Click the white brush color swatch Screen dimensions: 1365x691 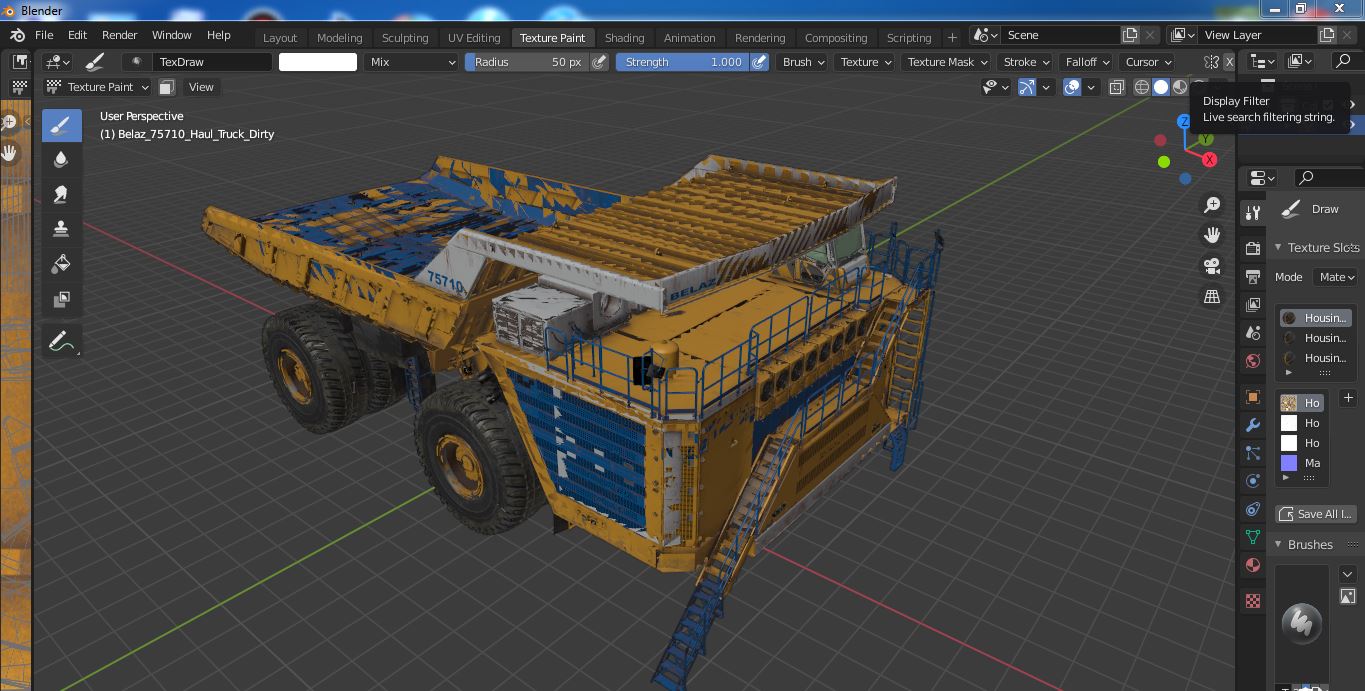[317, 62]
